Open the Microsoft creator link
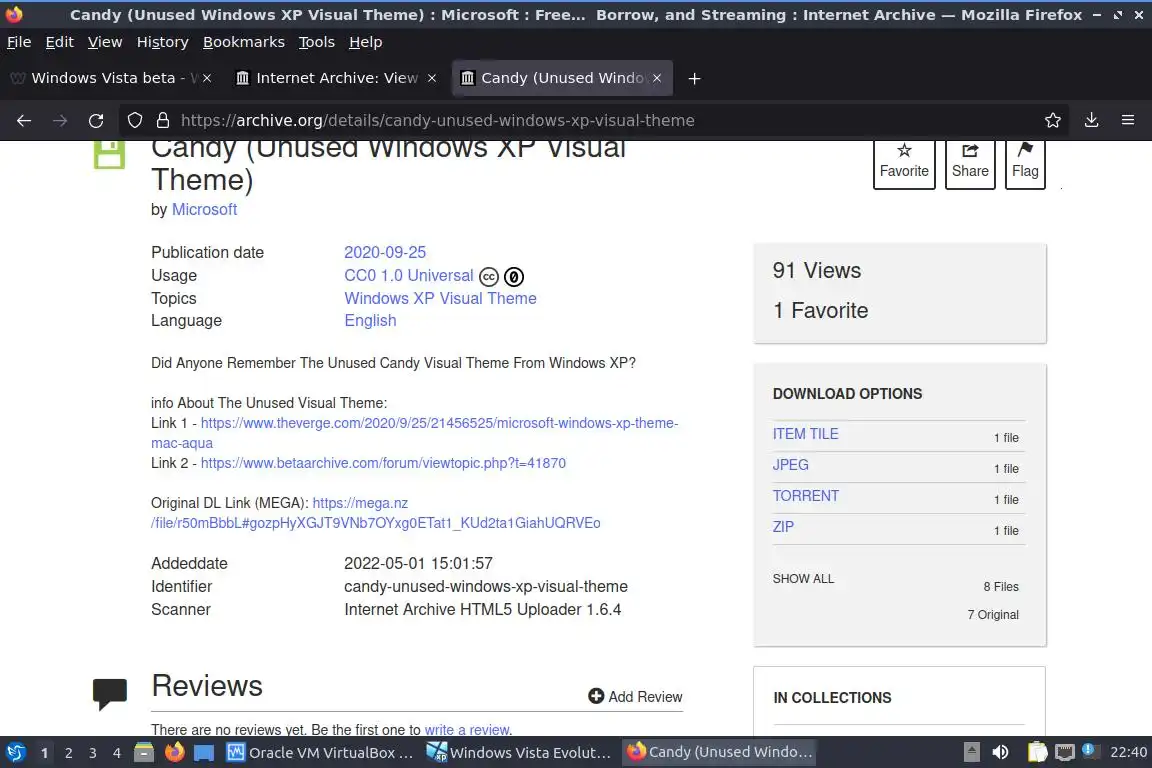Screen dimensions: 1152x768 [x=204, y=209]
